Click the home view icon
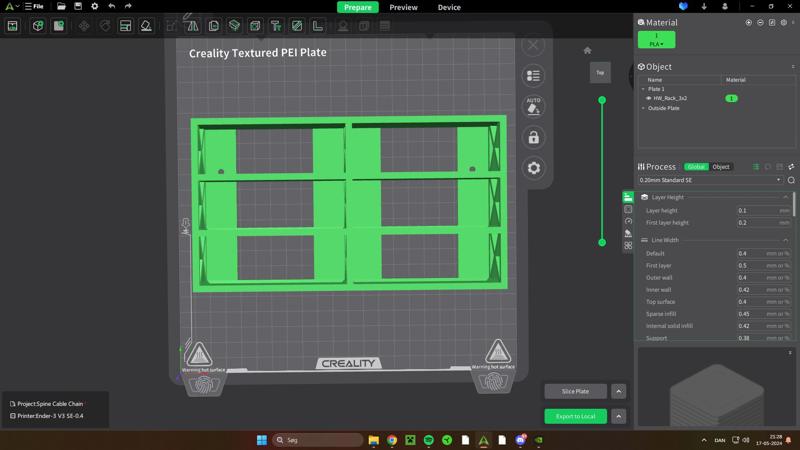Viewport: 800px width, 450px height. pyautogui.click(x=587, y=50)
